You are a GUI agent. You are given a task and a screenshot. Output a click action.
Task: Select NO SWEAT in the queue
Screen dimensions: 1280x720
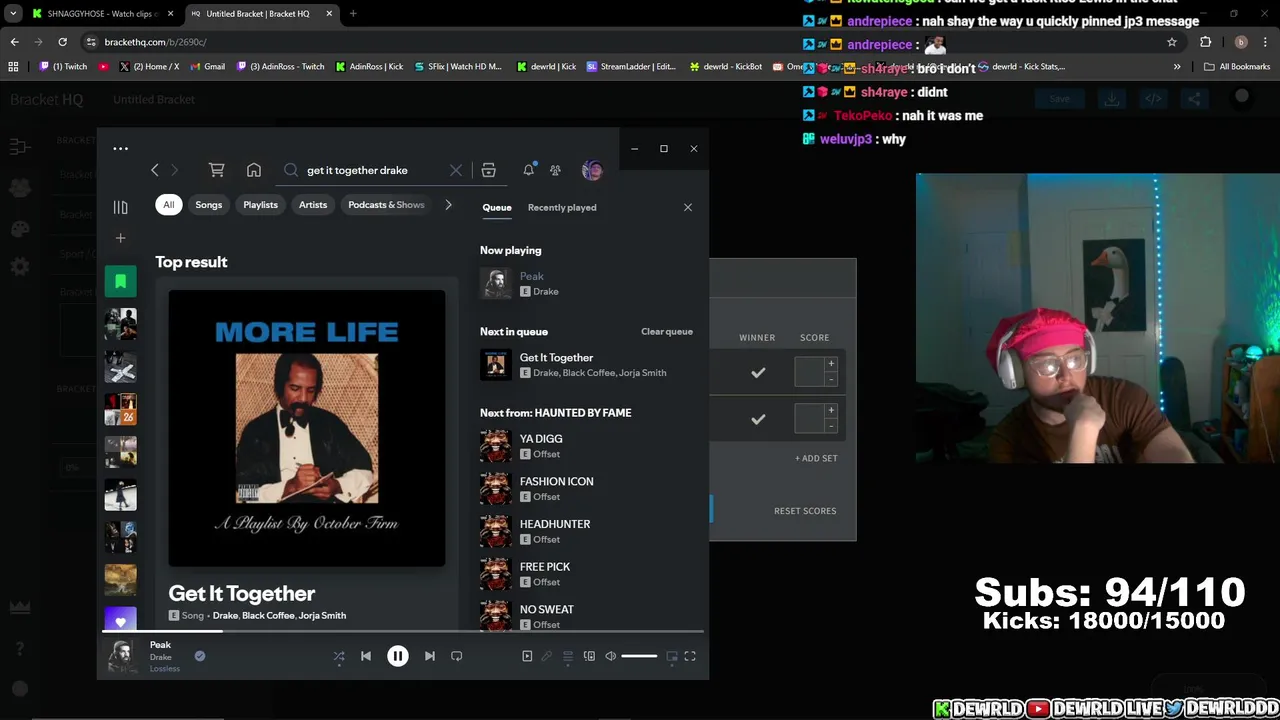click(x=586, y=615)
